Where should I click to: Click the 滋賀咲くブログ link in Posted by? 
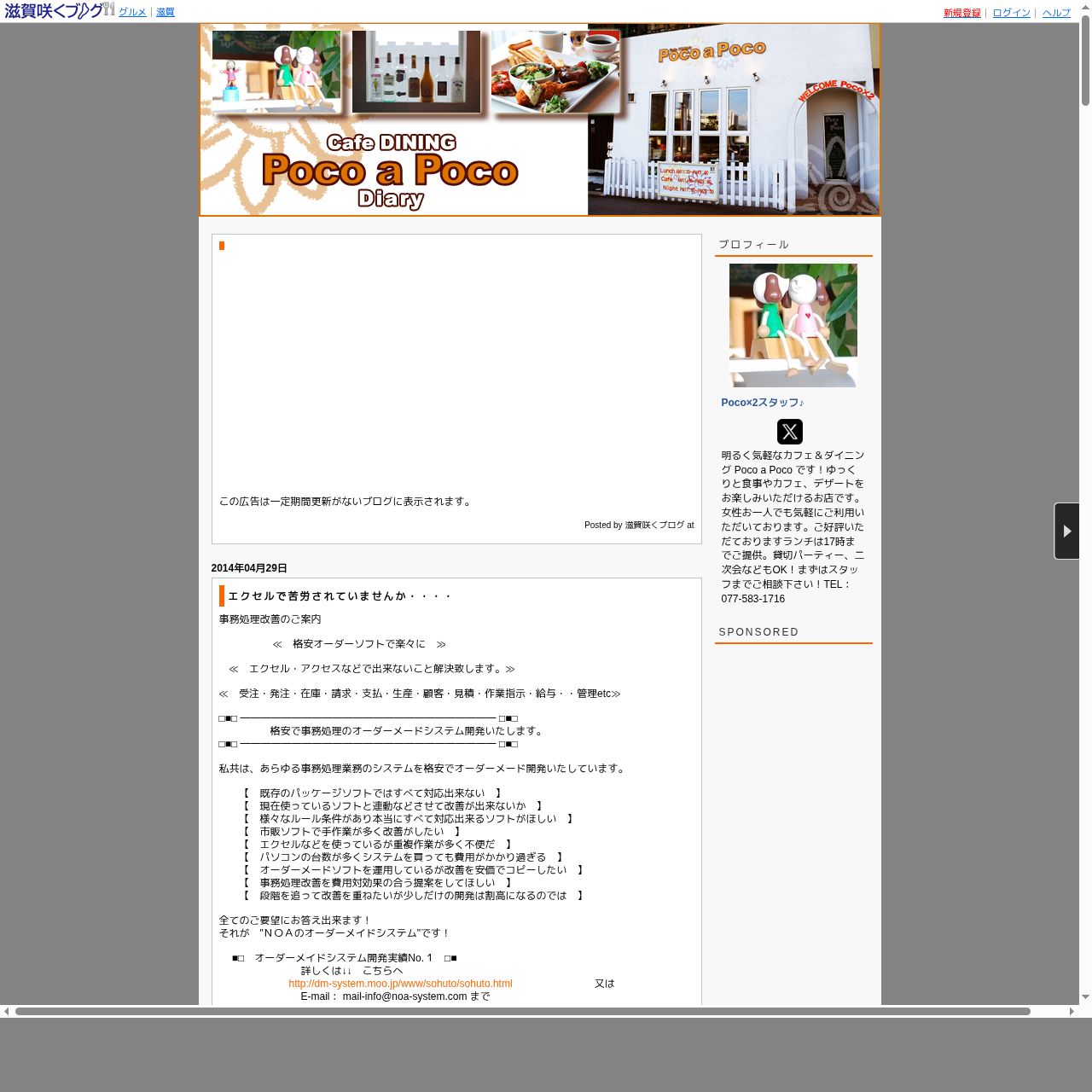click(654, 526)
